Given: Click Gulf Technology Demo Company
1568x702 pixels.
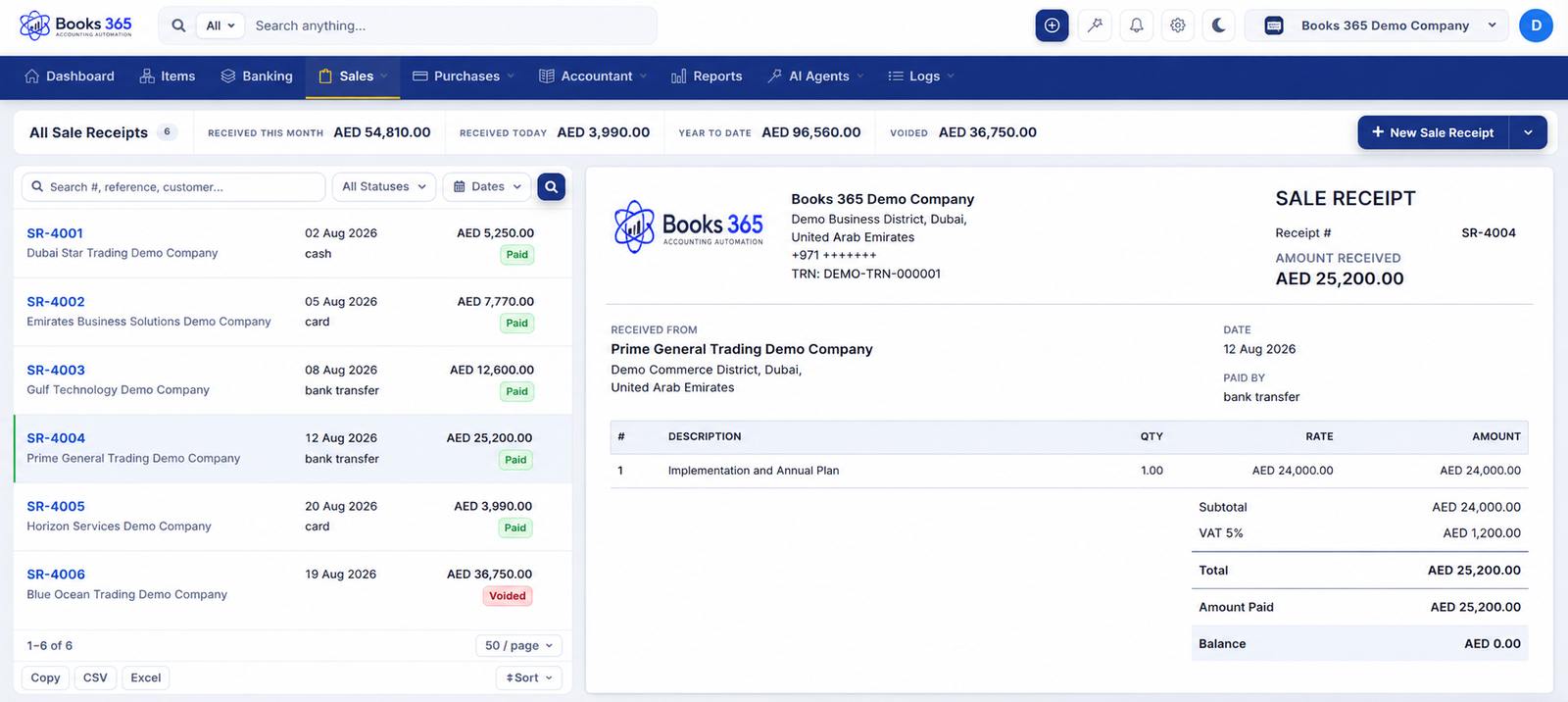Looking at the screenshot, I should pos(118,389).
